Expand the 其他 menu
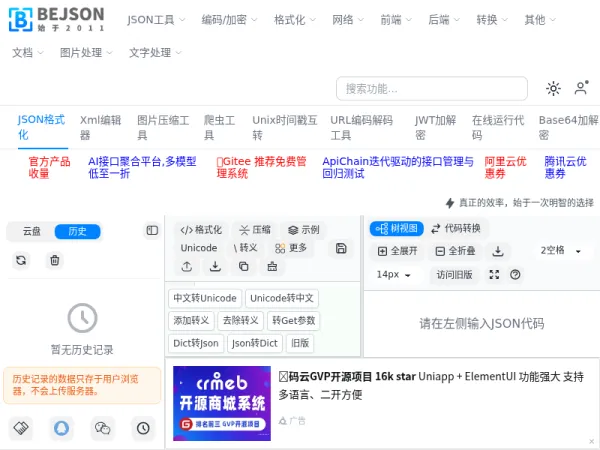The width and height of the screenshot is (600, 450). click(540, 20)
